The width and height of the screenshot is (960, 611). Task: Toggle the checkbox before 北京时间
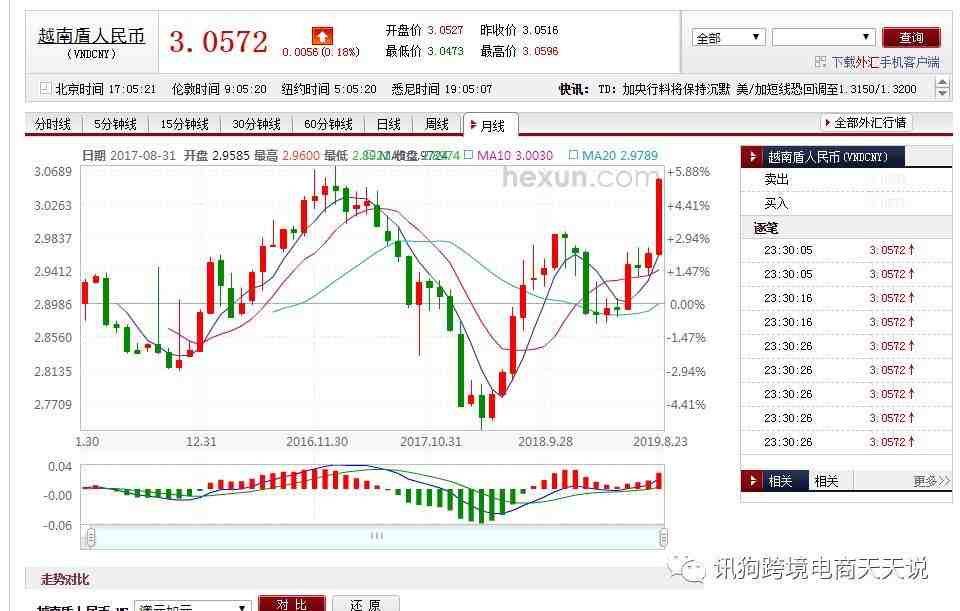coord(45,88)
